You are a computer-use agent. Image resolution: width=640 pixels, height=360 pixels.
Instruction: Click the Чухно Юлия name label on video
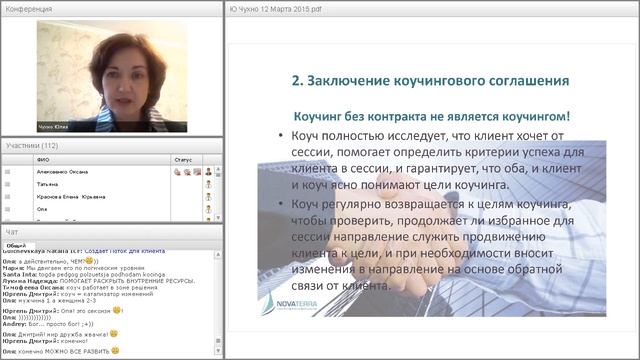(x=53, y=127)
